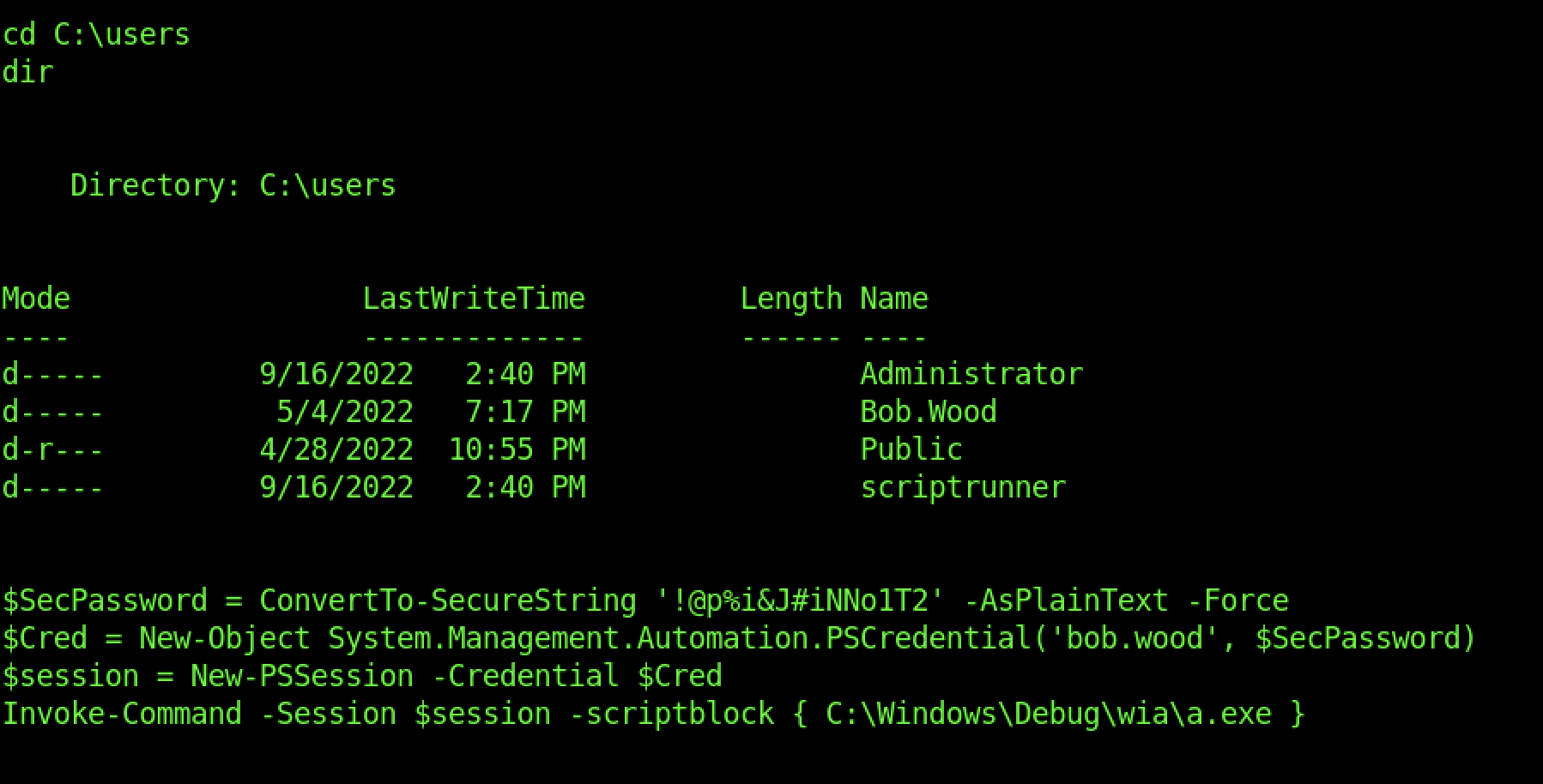
Task: Click the a.exe path in scriptblock
Action: point(1048,714)
